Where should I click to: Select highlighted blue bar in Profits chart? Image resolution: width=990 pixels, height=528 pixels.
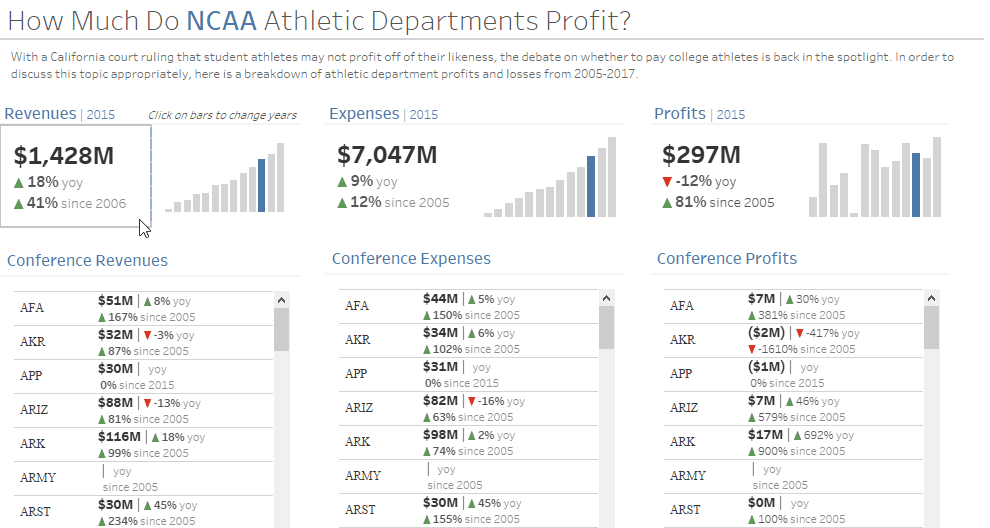click(x=917, y=184)
